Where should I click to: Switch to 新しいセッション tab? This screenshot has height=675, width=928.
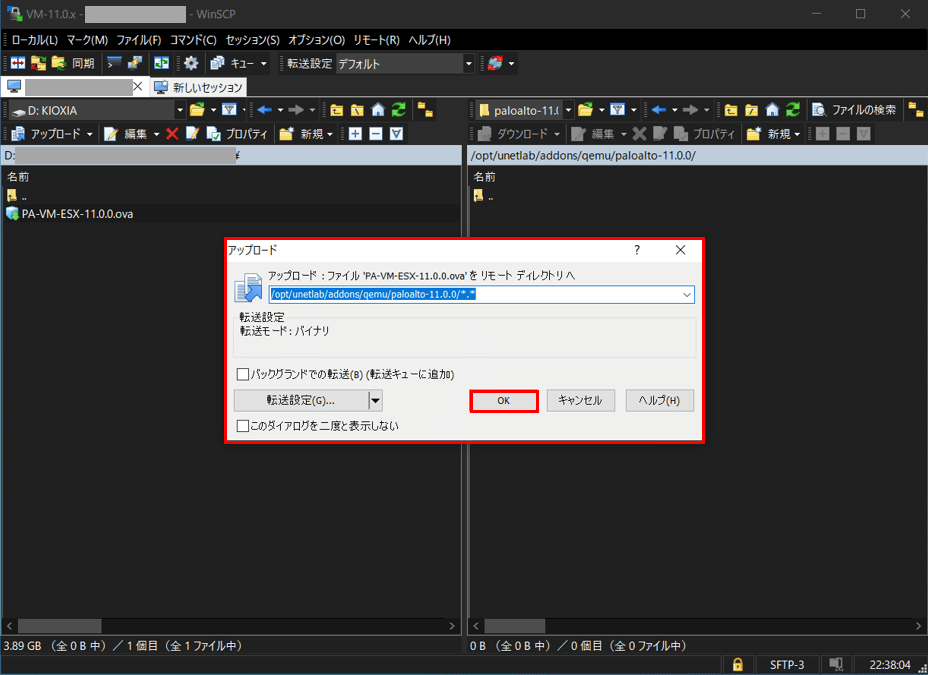click(x=198, y=88)
